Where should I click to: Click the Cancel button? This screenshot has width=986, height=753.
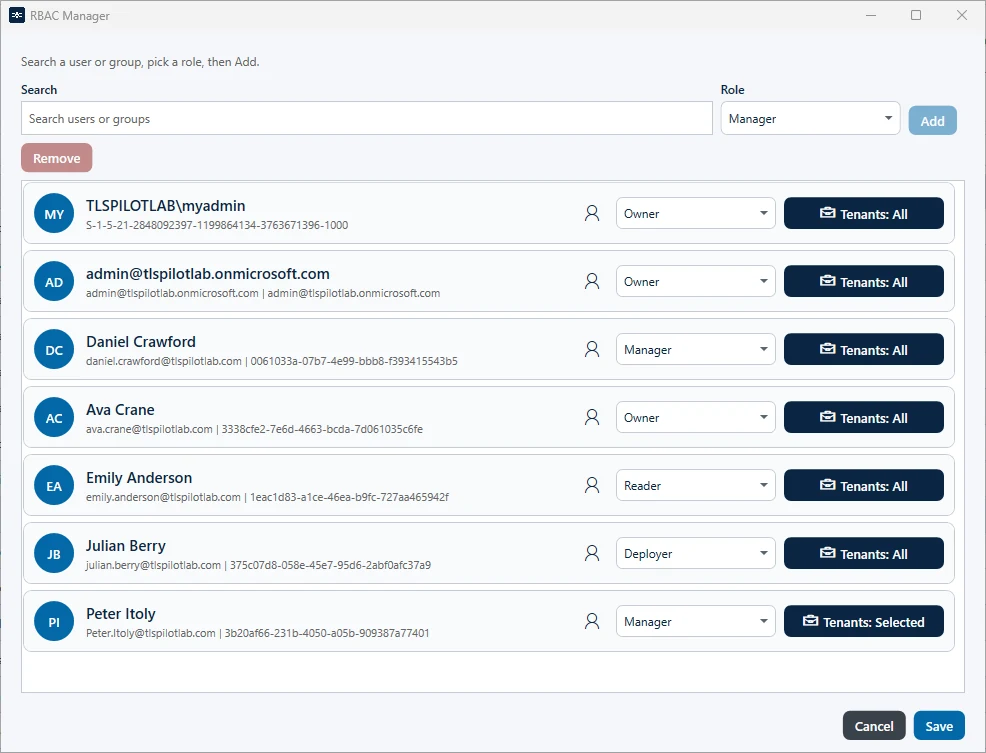click(874, 726)
